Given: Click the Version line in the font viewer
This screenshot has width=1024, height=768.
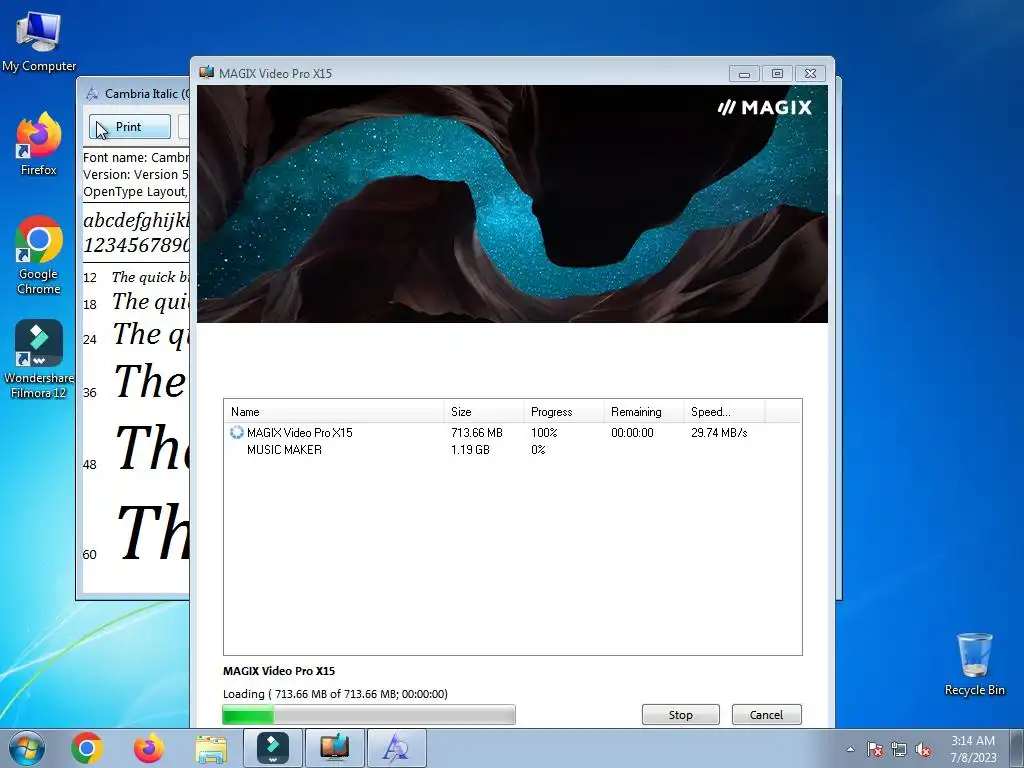Looking at the screenshot, I should [136, 174].
